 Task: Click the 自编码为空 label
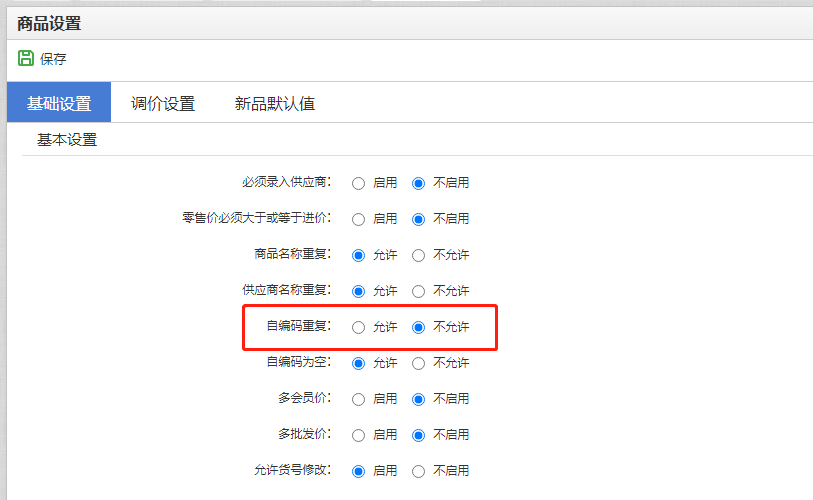click(x=299, y=362)
